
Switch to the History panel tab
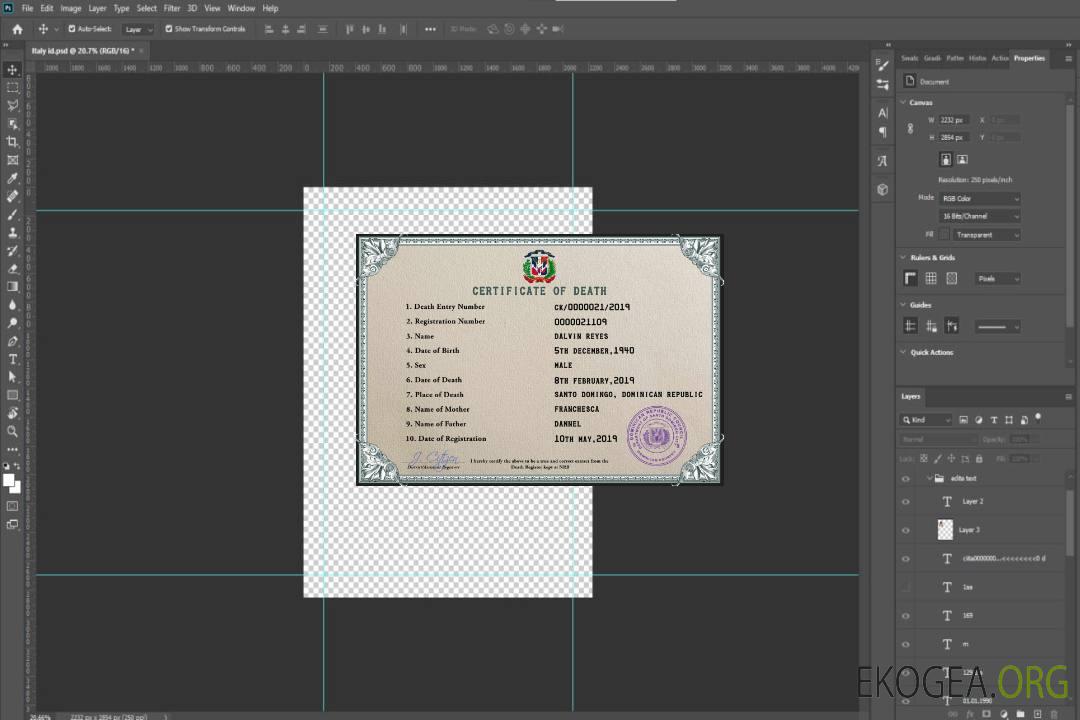click(977, 58)
